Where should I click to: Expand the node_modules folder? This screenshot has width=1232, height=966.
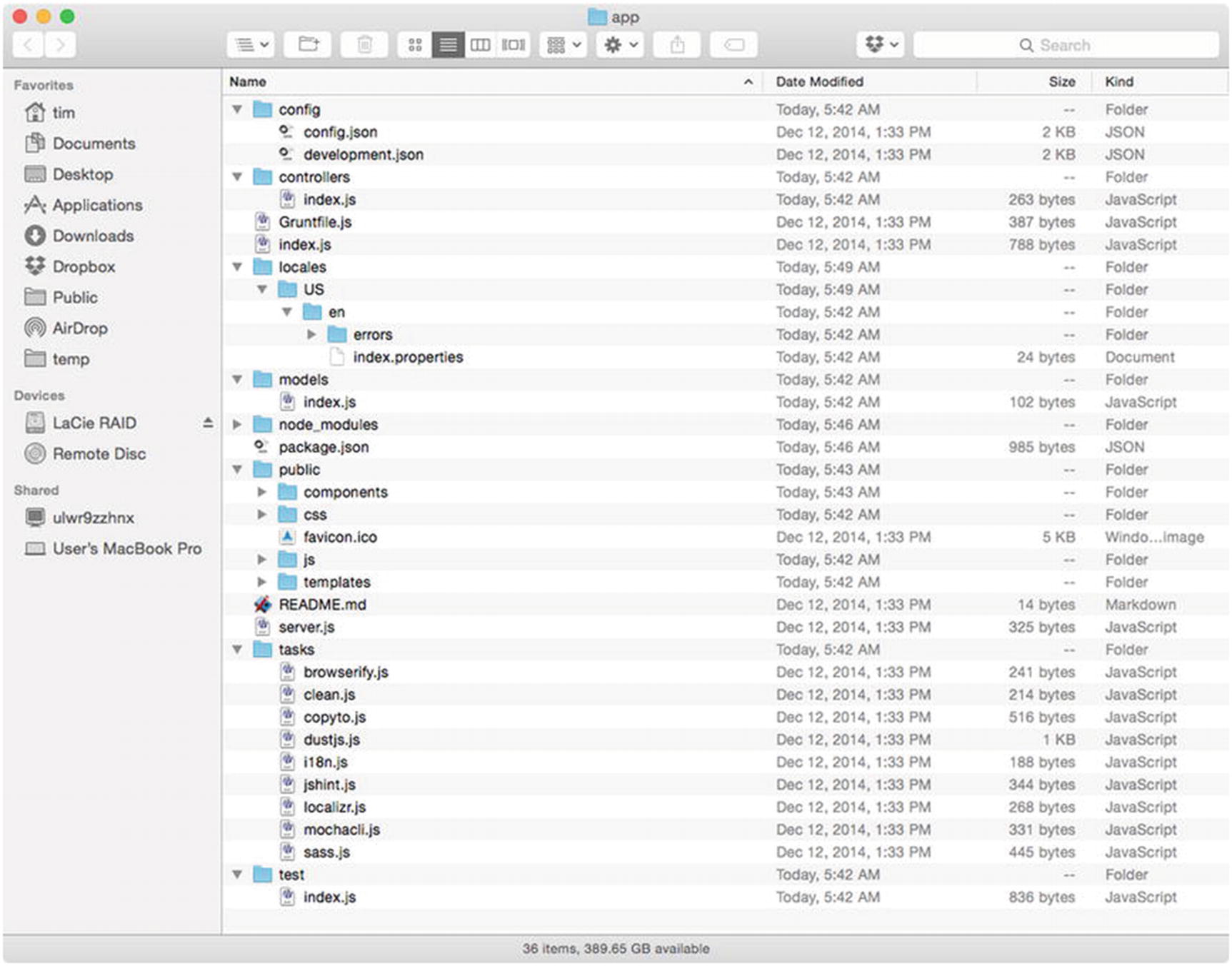(237, 425)
